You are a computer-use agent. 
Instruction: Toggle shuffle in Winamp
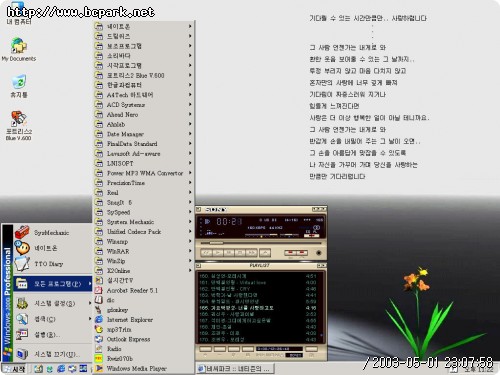(290, 253)
